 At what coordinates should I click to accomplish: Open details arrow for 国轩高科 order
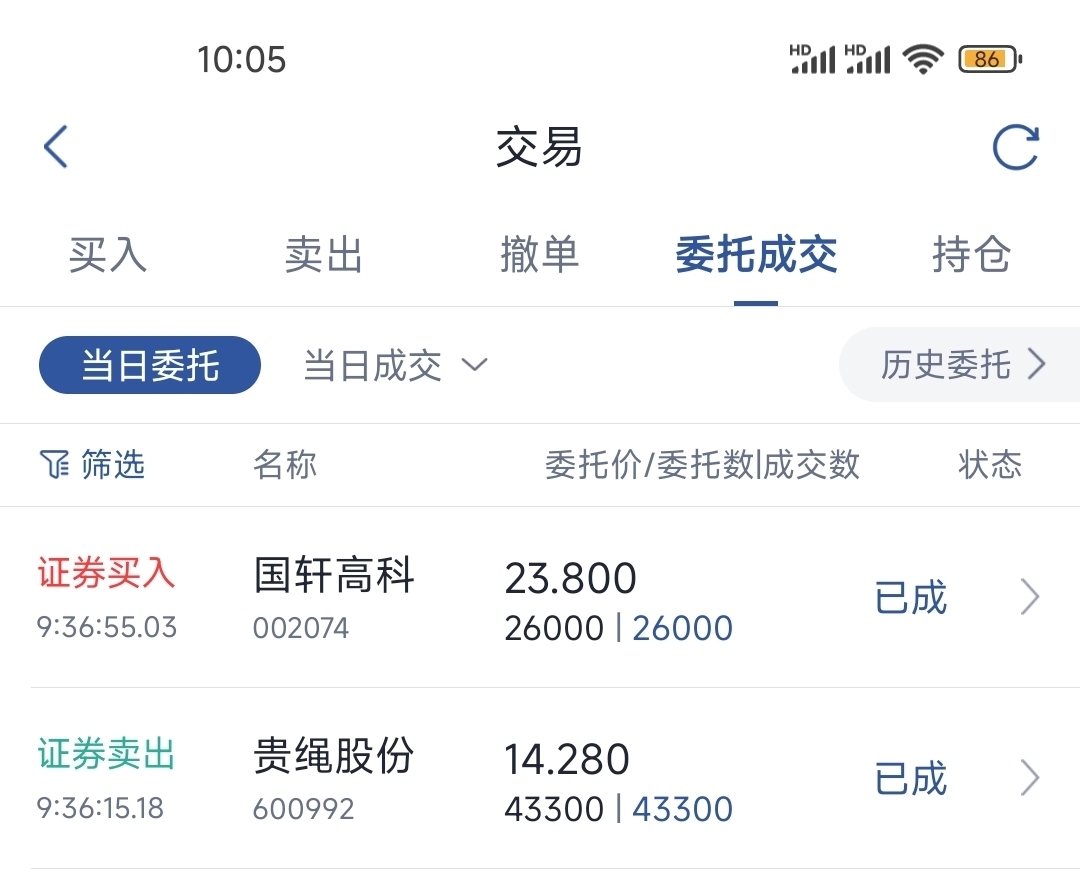coord(1030,597)
